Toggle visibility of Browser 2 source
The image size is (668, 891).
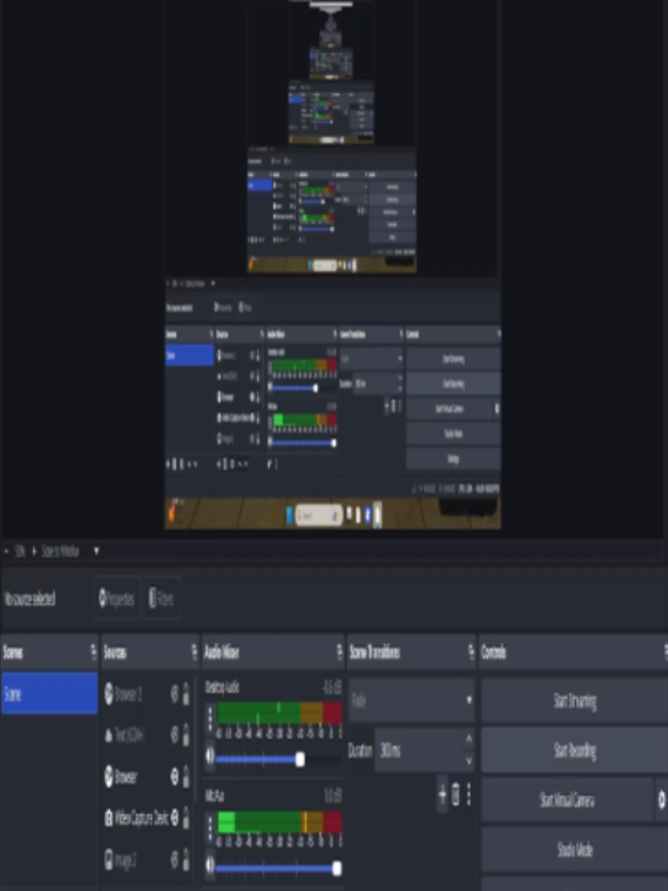(174, 693)
